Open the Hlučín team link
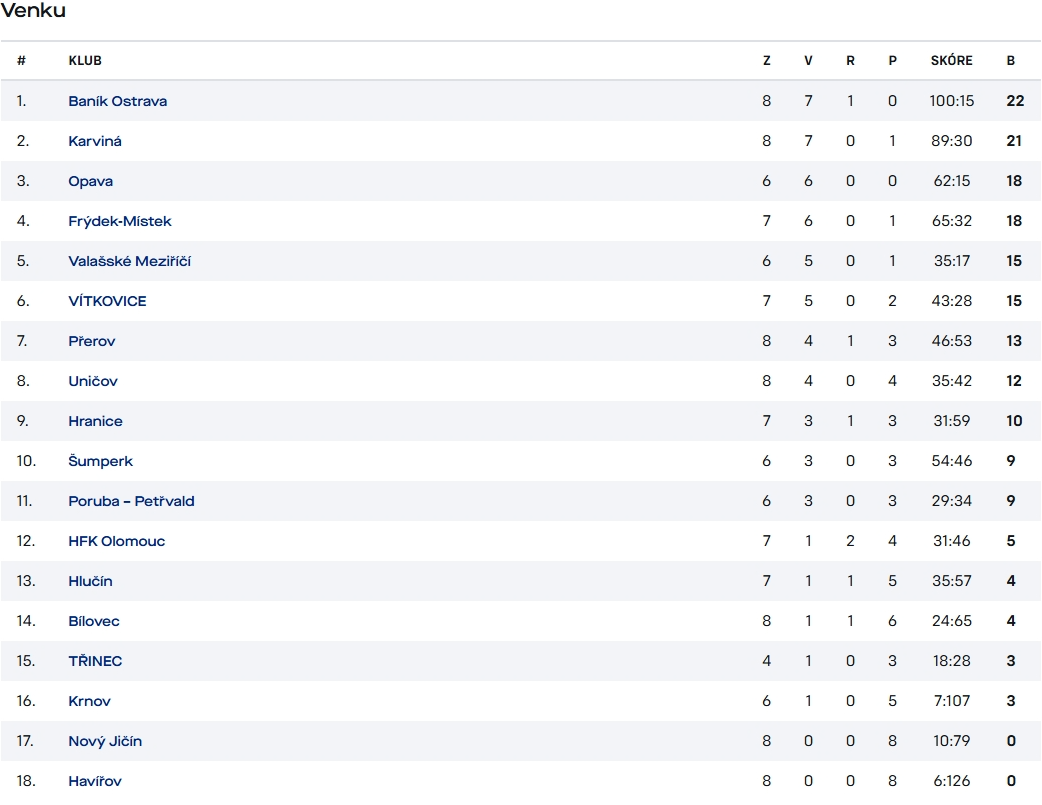The image size is (1042, 805). (x=90, y=581)
